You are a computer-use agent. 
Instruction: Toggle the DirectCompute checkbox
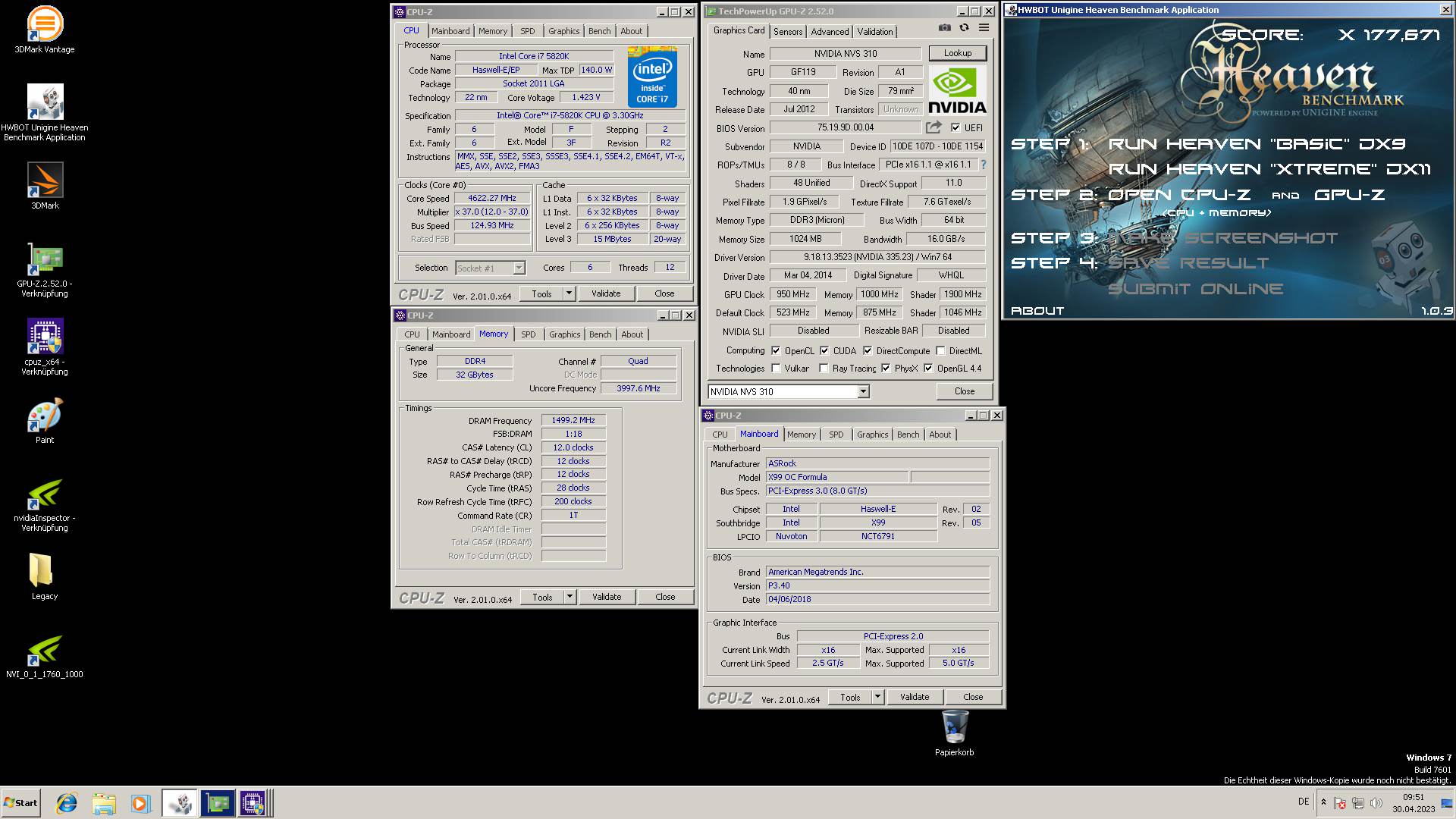coord(868,350)
